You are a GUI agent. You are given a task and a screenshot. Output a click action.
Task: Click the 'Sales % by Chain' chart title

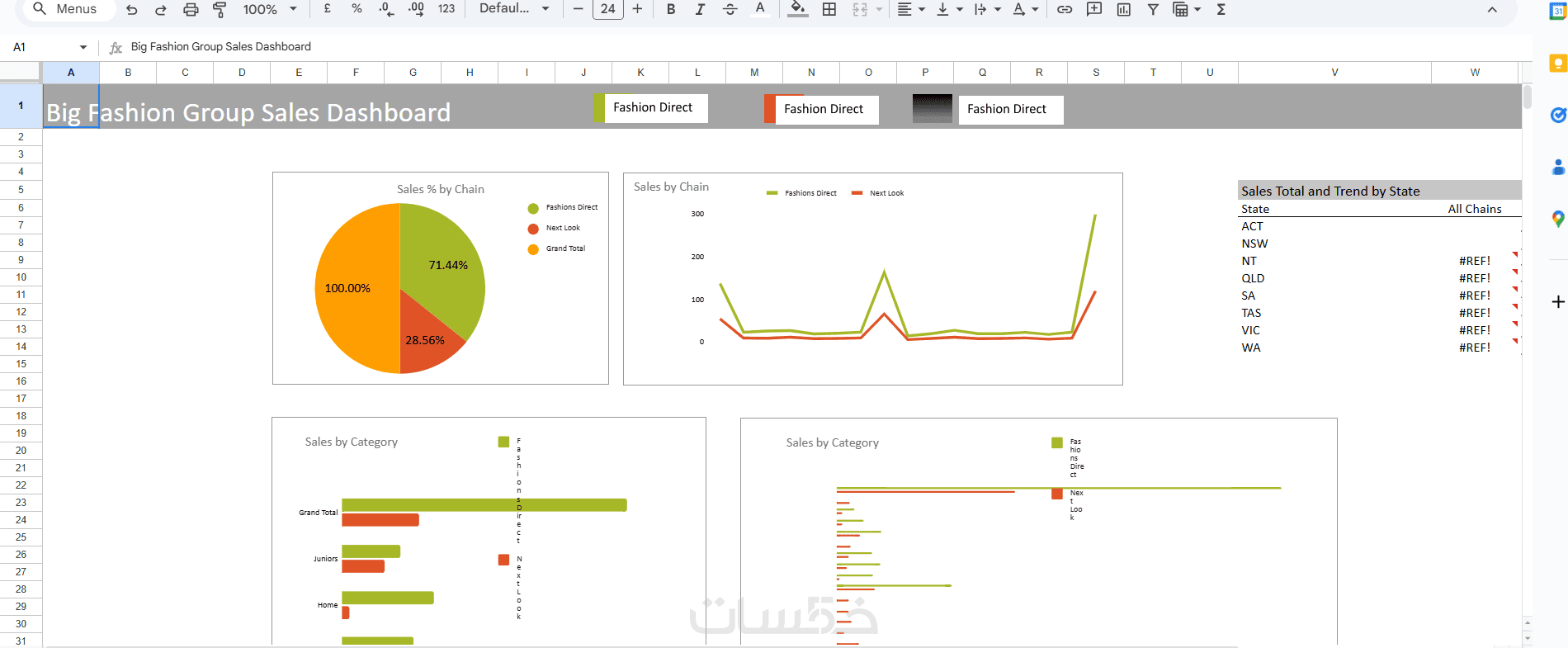pos(441,189)
